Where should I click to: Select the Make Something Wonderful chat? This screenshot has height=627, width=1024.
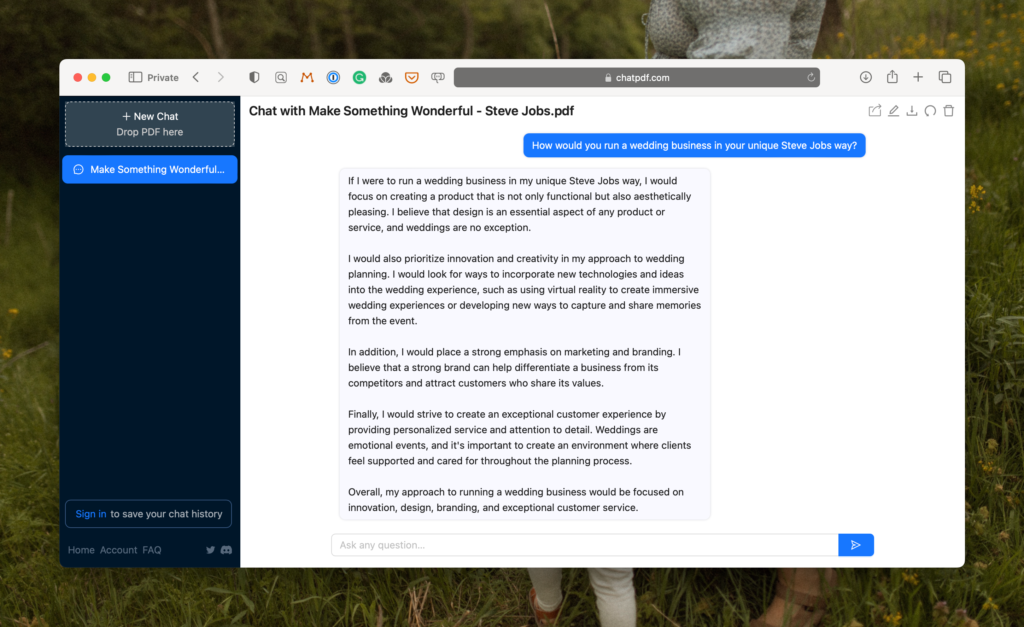(150, 169)
